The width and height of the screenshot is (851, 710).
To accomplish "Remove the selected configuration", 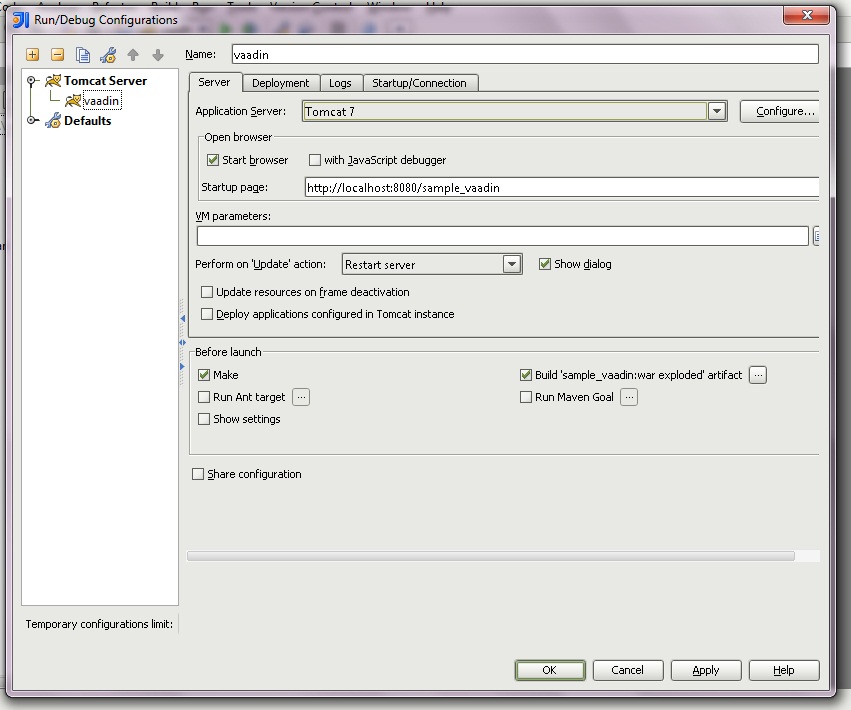I will coord(57,55).
